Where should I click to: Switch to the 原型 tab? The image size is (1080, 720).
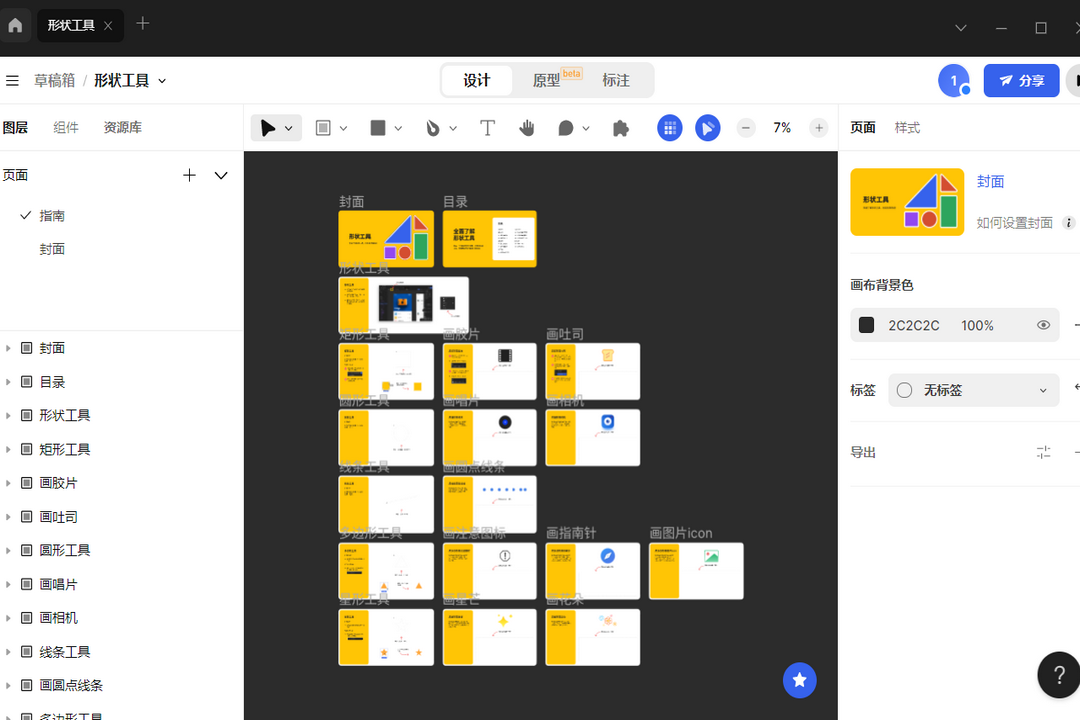546,80
